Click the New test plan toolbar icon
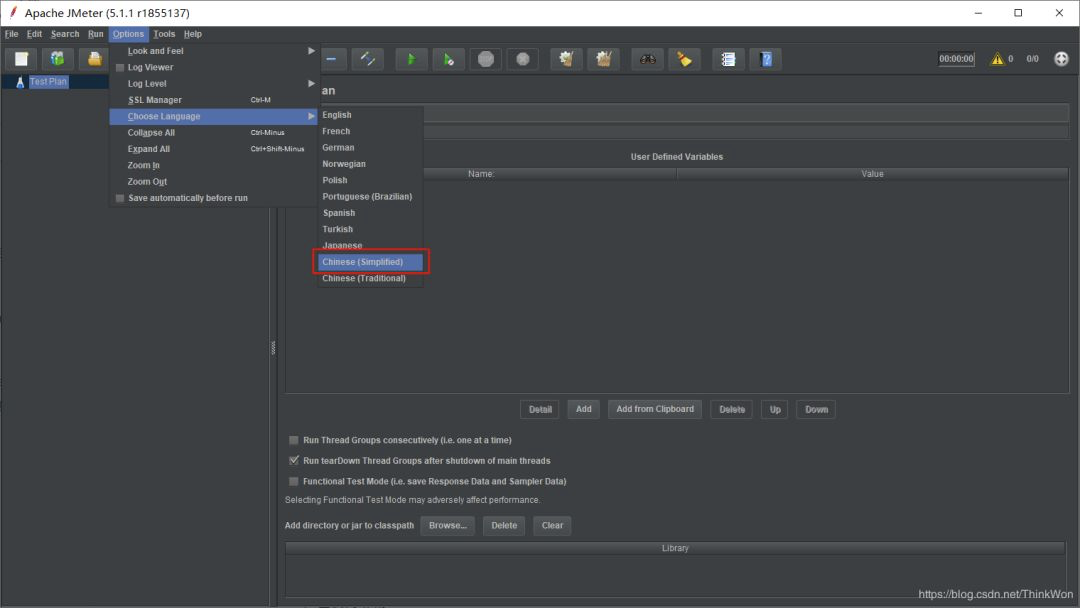1080x608 pixels. click(x=21, y=59)
